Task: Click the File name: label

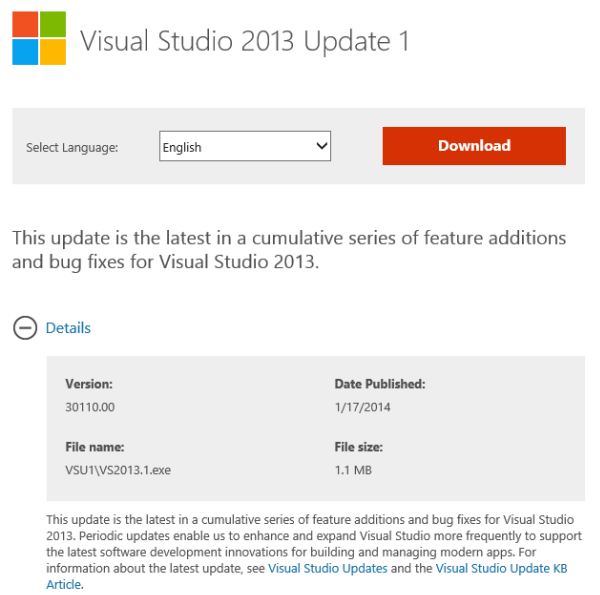Action: click(95, 447)
